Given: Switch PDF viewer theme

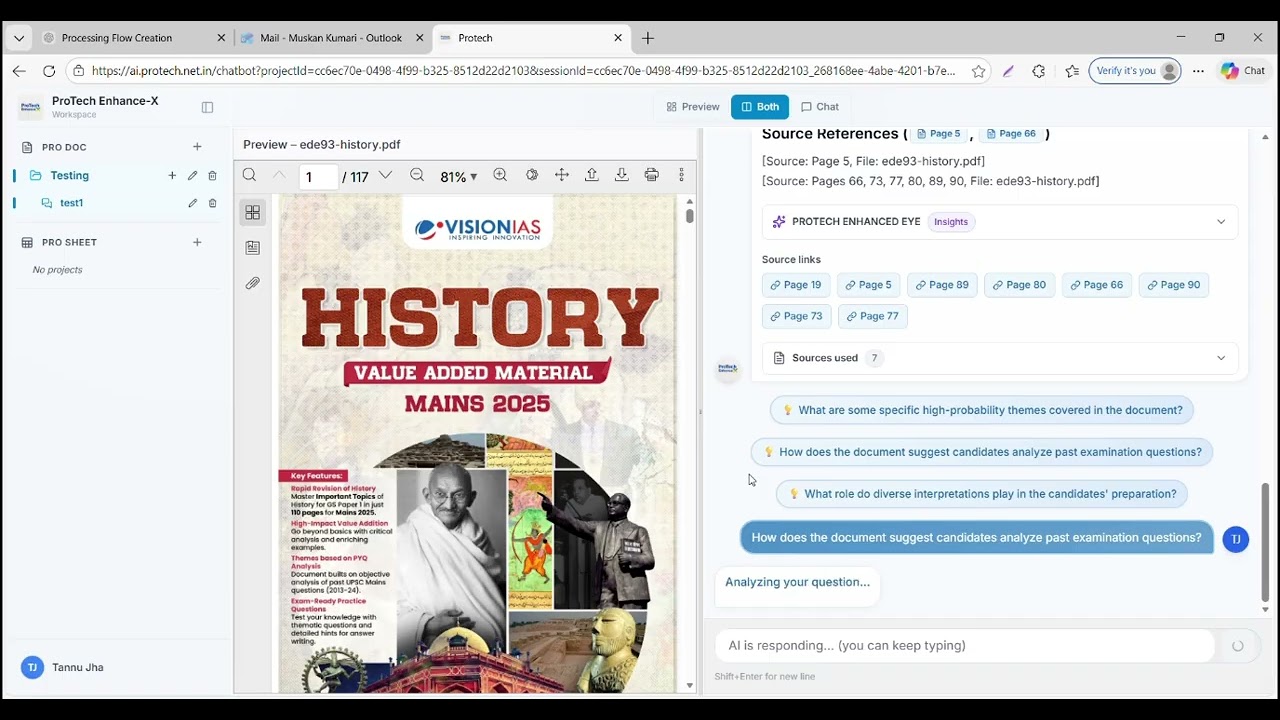Looking at the screenshot, I should coord(532,175).
